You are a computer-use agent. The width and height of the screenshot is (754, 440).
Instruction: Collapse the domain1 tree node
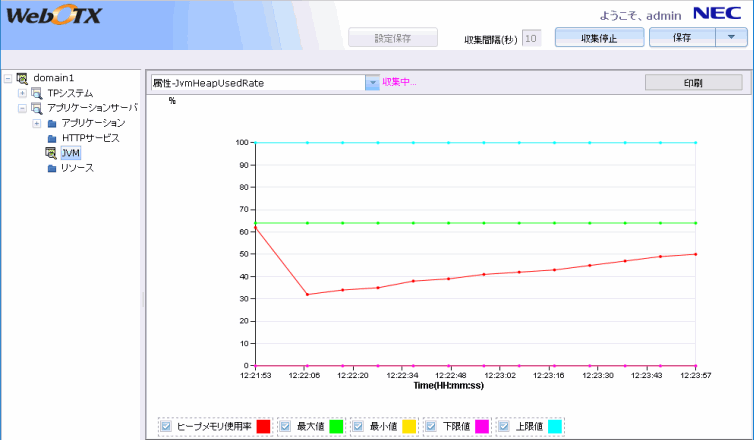coord(8,78)
